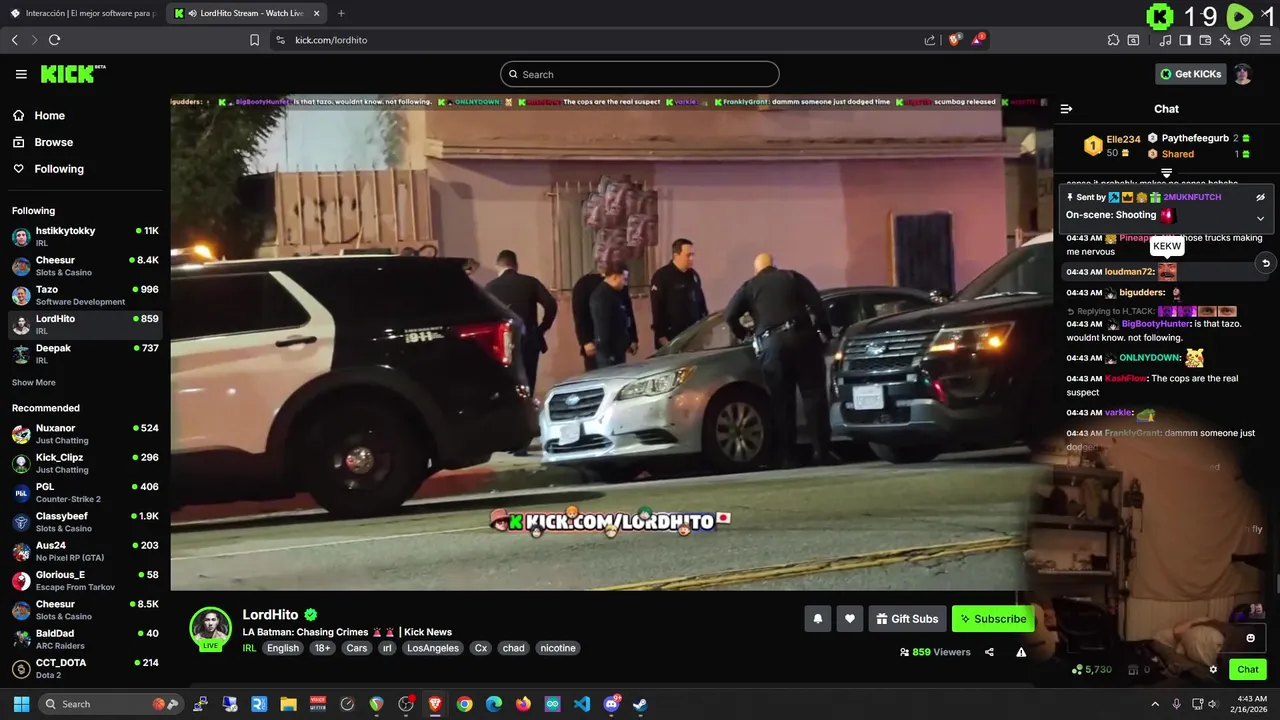
Task: Open Discord from the taskbar
Action: (x=611, y=704)
